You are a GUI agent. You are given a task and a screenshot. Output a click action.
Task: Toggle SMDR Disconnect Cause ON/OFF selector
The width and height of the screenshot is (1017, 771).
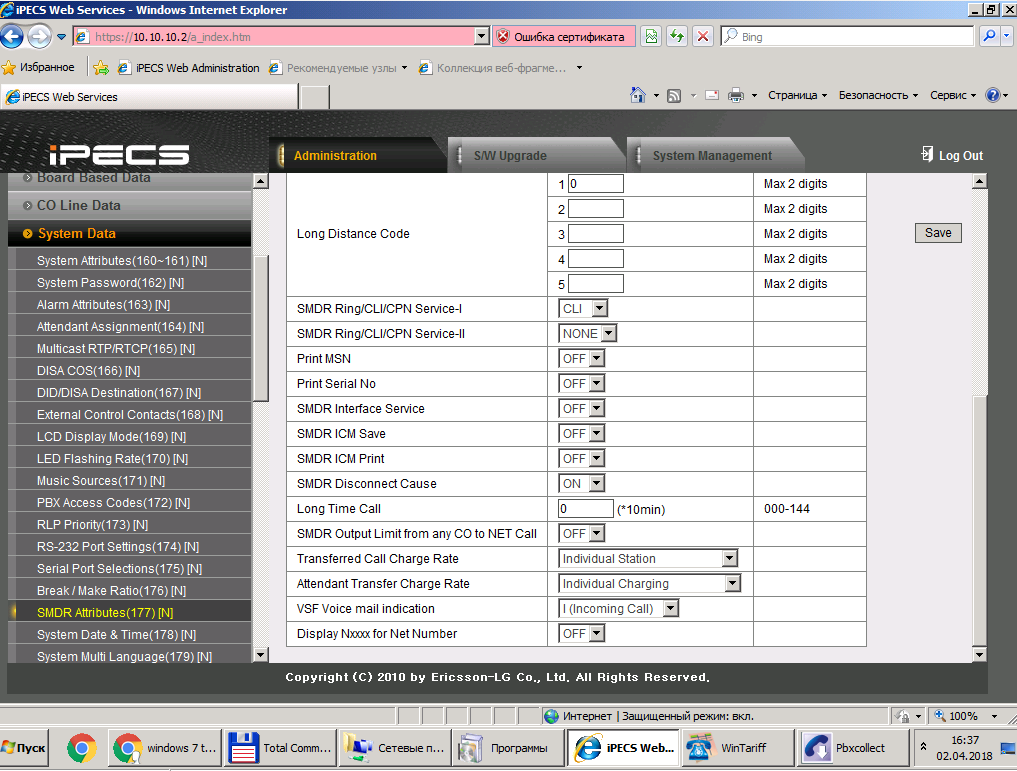coord(581,484)
